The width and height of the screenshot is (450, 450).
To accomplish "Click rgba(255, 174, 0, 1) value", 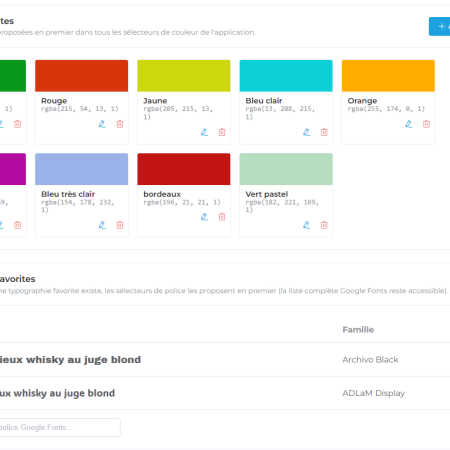I will click(386, 109).
